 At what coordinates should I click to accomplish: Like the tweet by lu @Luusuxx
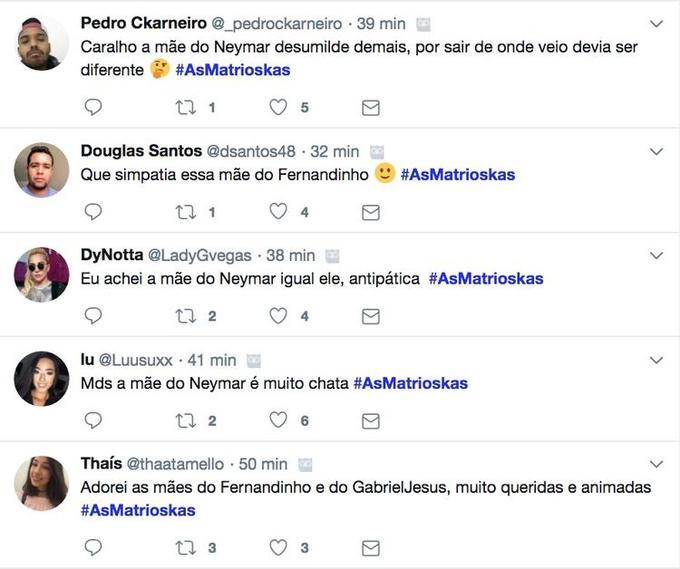[x=279, y=420]
